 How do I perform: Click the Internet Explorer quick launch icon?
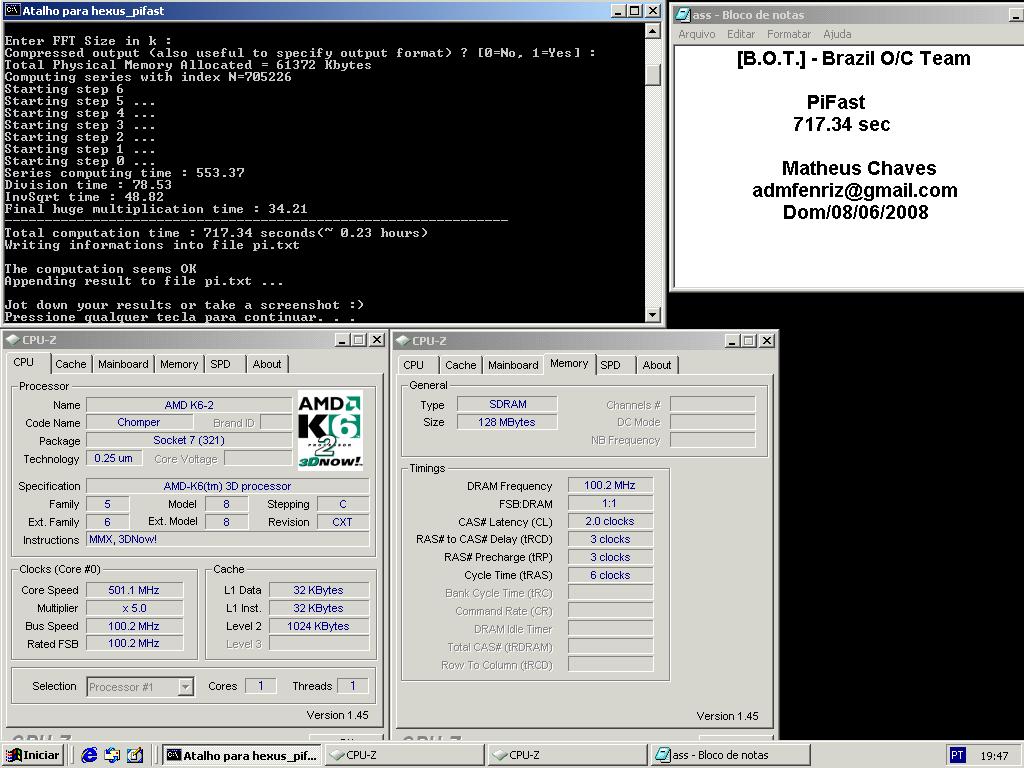pyautogui.click(x=89, y=755)
